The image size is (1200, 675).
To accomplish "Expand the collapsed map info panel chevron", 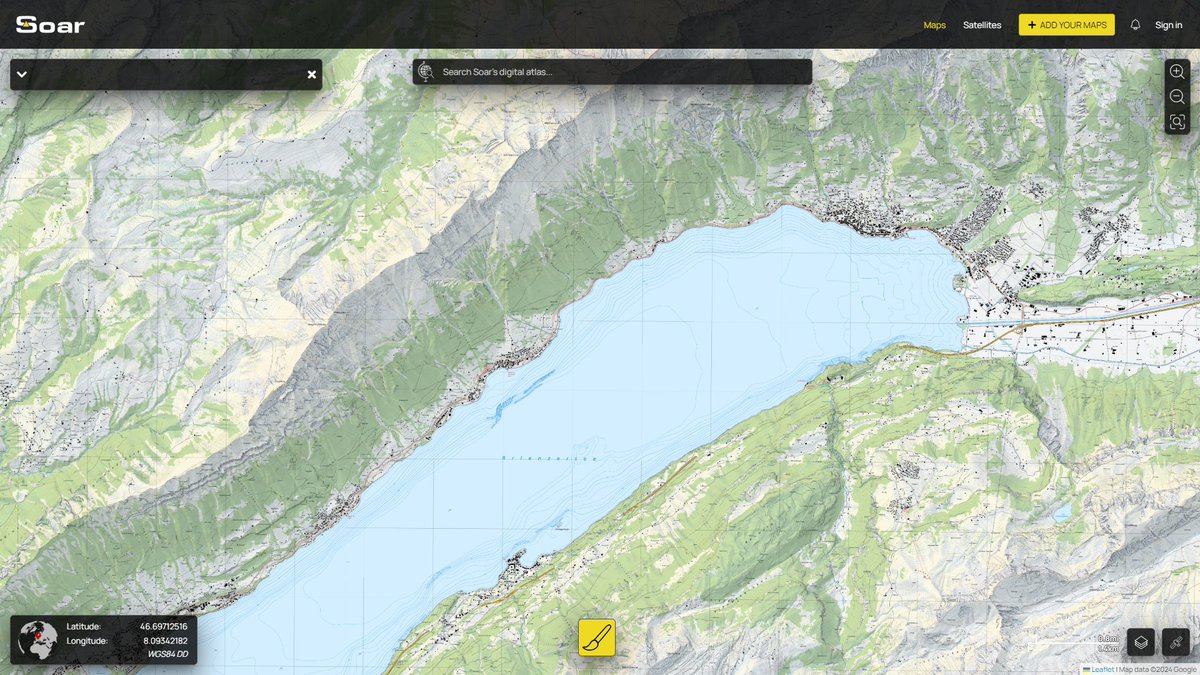I will point(22,75).
